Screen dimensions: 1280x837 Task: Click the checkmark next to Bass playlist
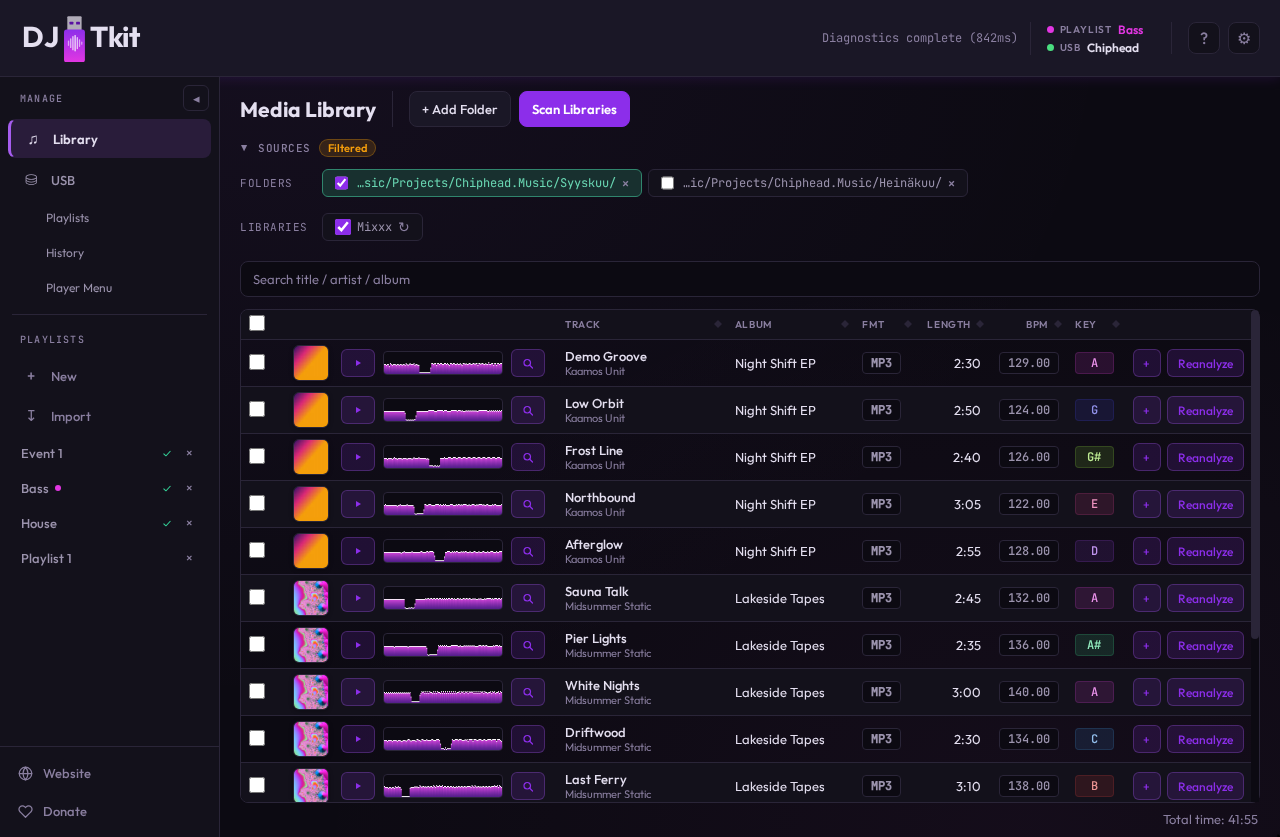point(167,488)
